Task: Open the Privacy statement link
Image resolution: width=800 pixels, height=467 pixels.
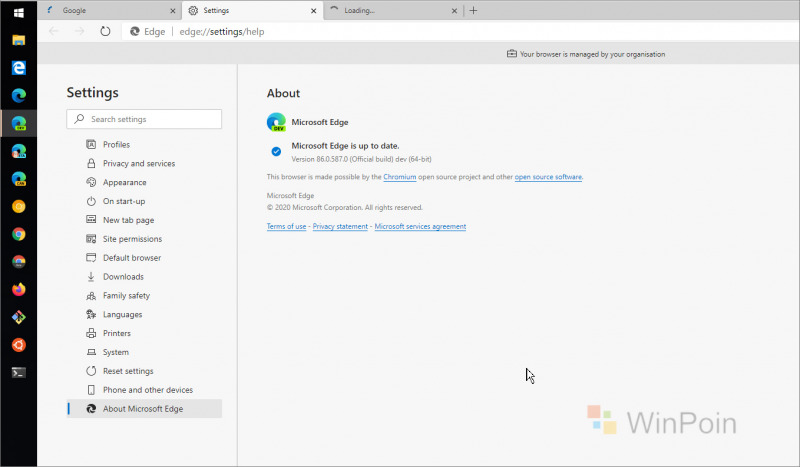Action: pos(340,227)
